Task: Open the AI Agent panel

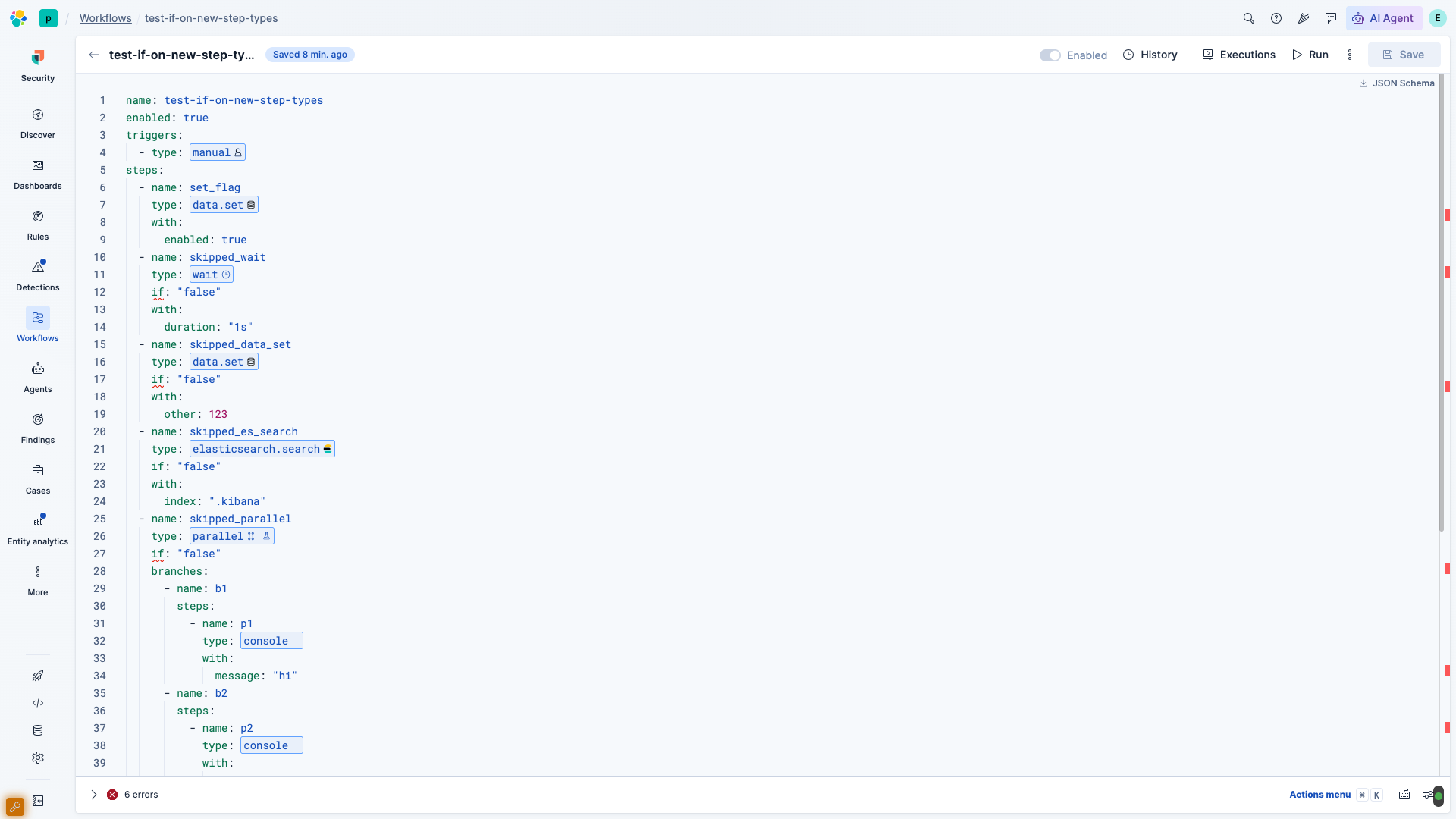Action: coord(1384,18)
